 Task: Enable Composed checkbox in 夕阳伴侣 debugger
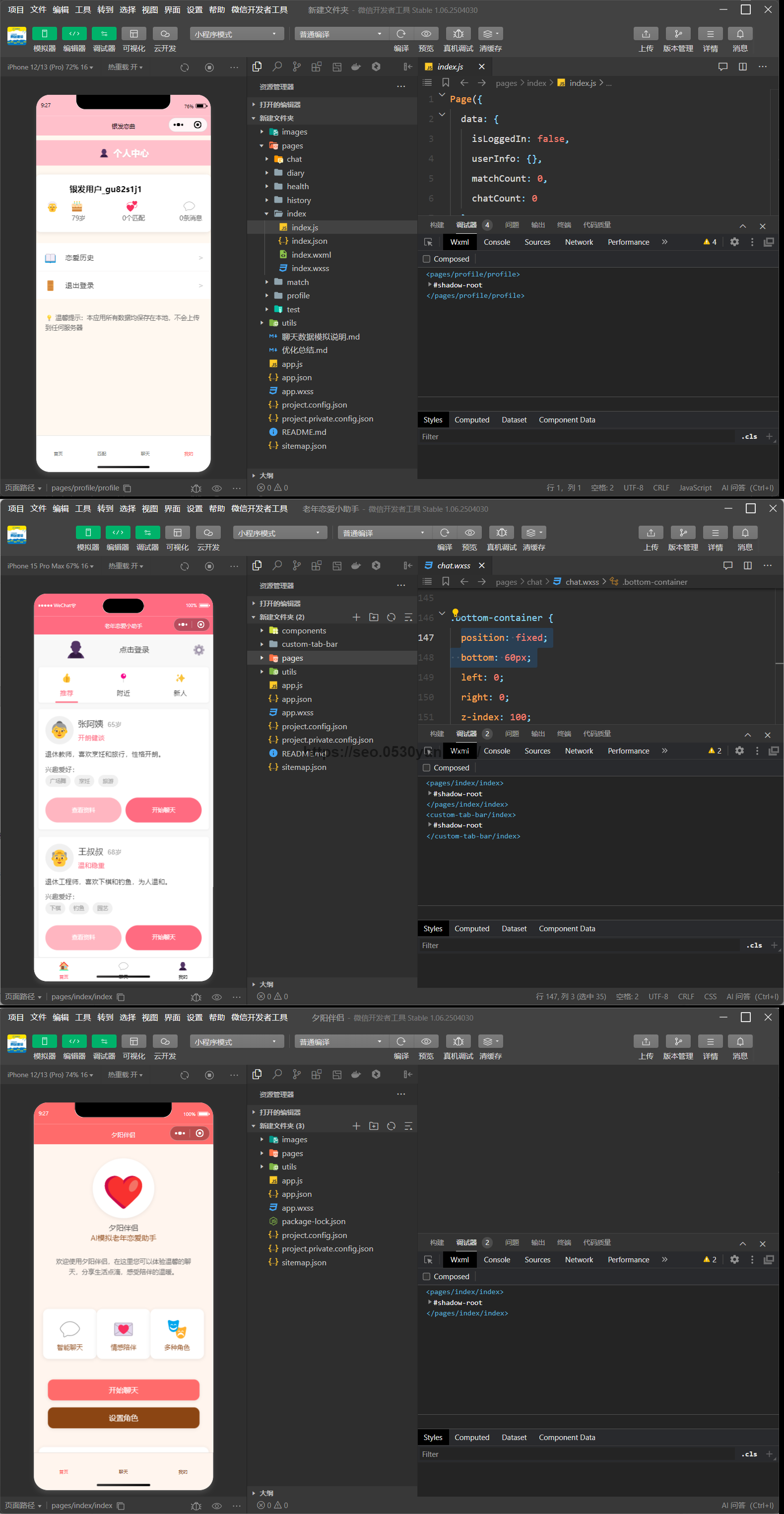click(427, 1277)
